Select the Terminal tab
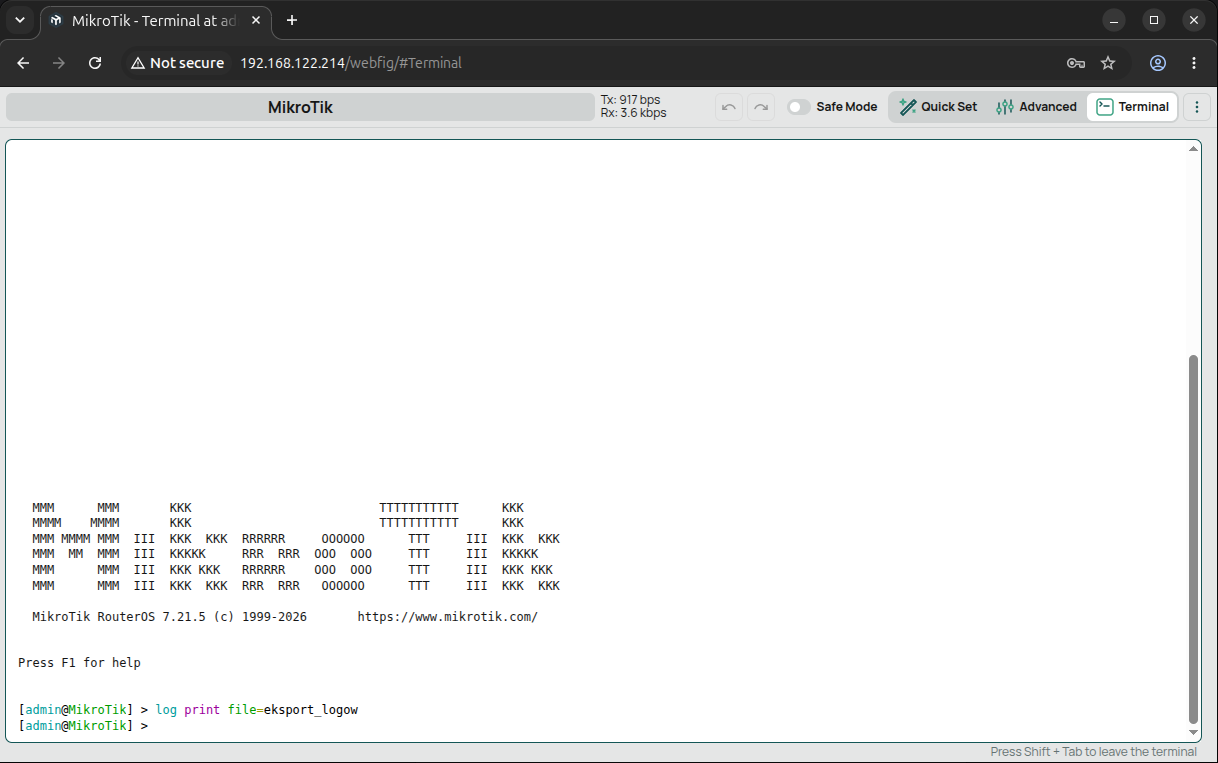Viewport: 1218px width, 763px height. click(x=1132, y=107)
